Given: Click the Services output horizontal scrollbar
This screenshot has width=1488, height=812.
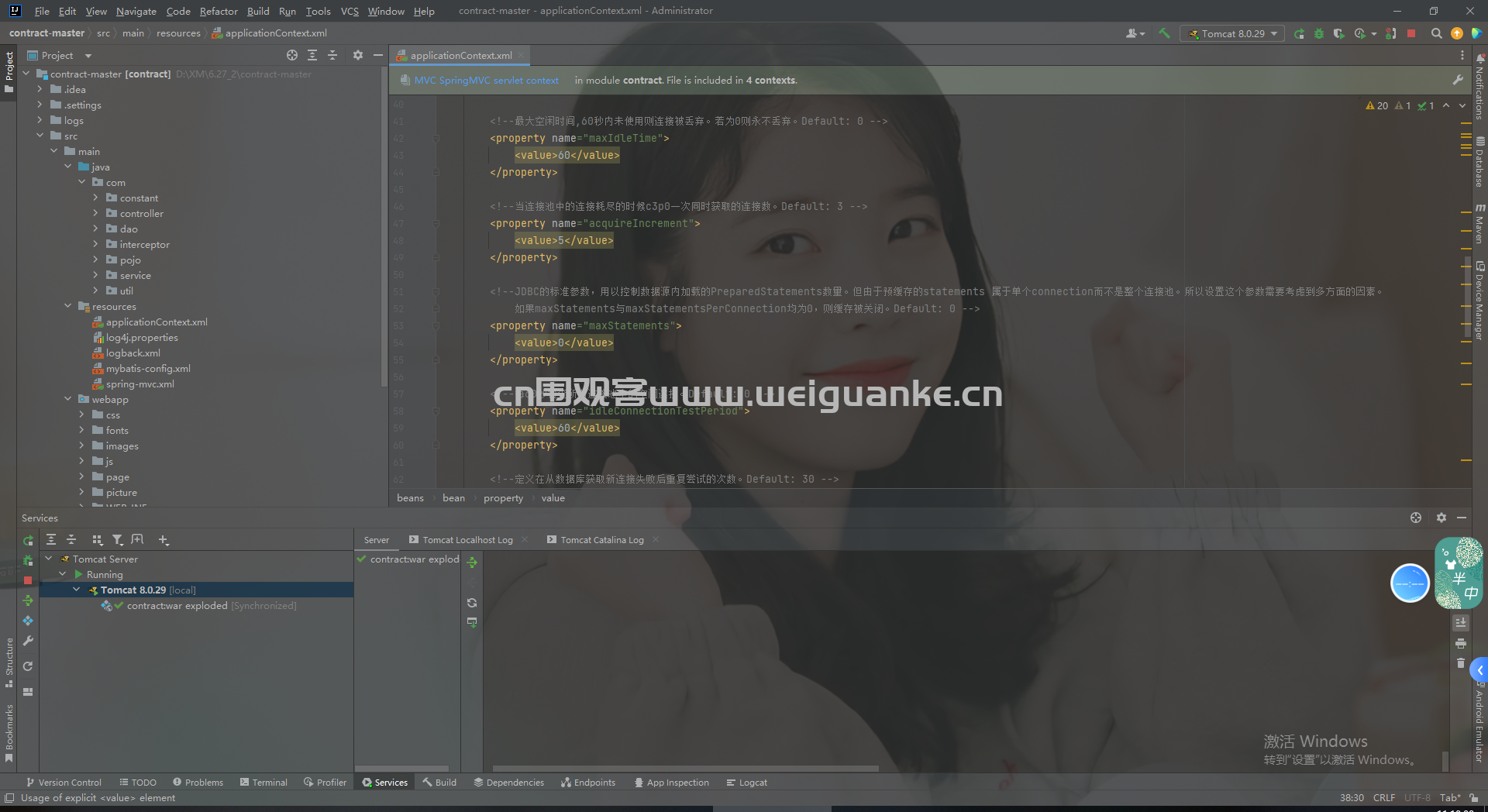Looking at the screenshot, I should pyautogui.click(x=685, y=769).
